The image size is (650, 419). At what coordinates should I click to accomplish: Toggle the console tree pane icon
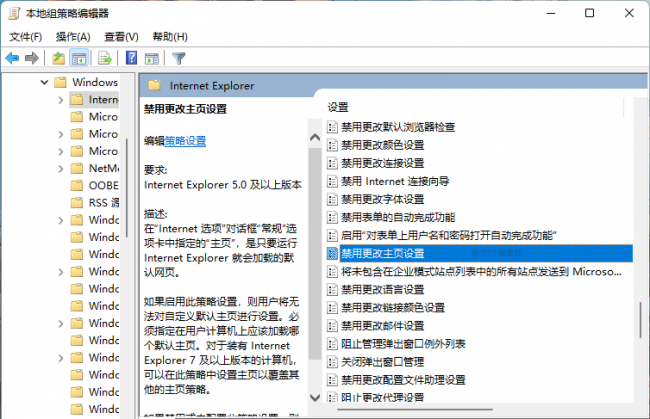[79, 58]
